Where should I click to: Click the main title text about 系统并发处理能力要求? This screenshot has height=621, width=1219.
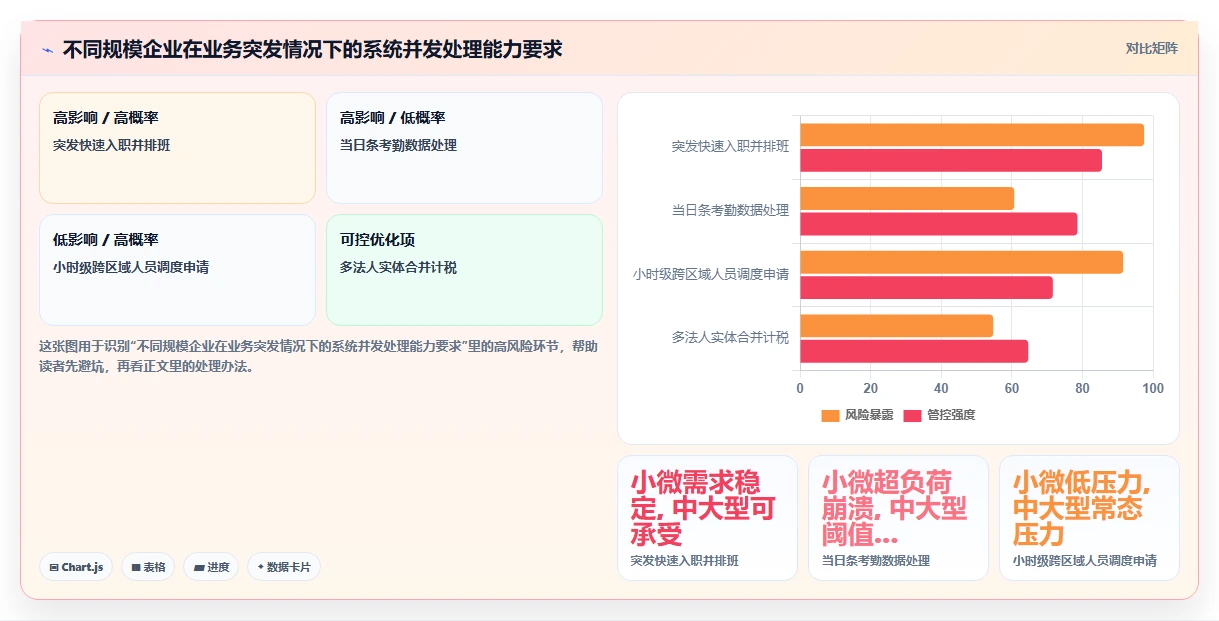tap(312, 49)
